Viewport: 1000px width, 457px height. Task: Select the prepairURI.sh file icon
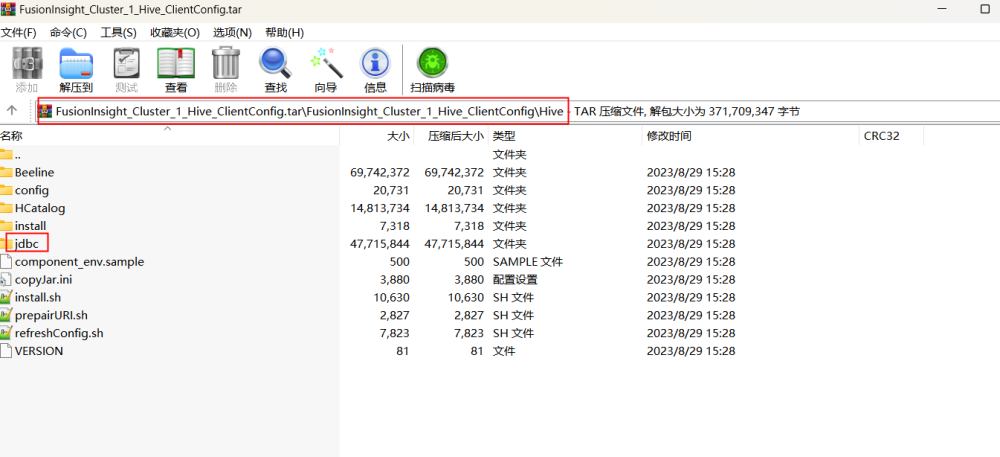6,315
